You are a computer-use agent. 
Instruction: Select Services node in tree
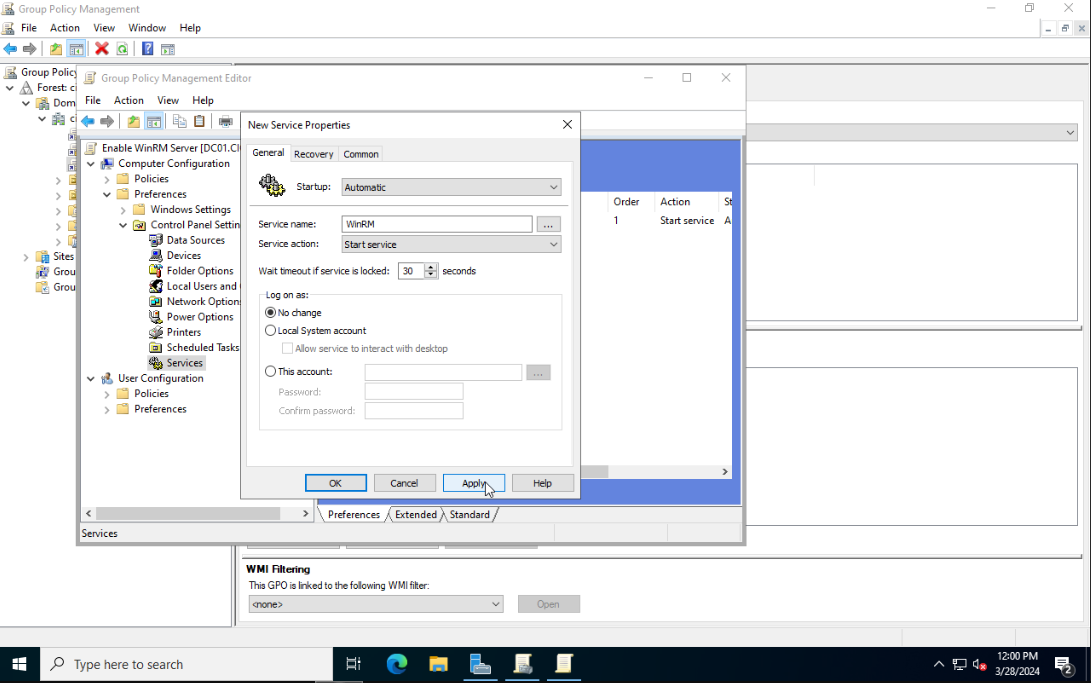184,362
